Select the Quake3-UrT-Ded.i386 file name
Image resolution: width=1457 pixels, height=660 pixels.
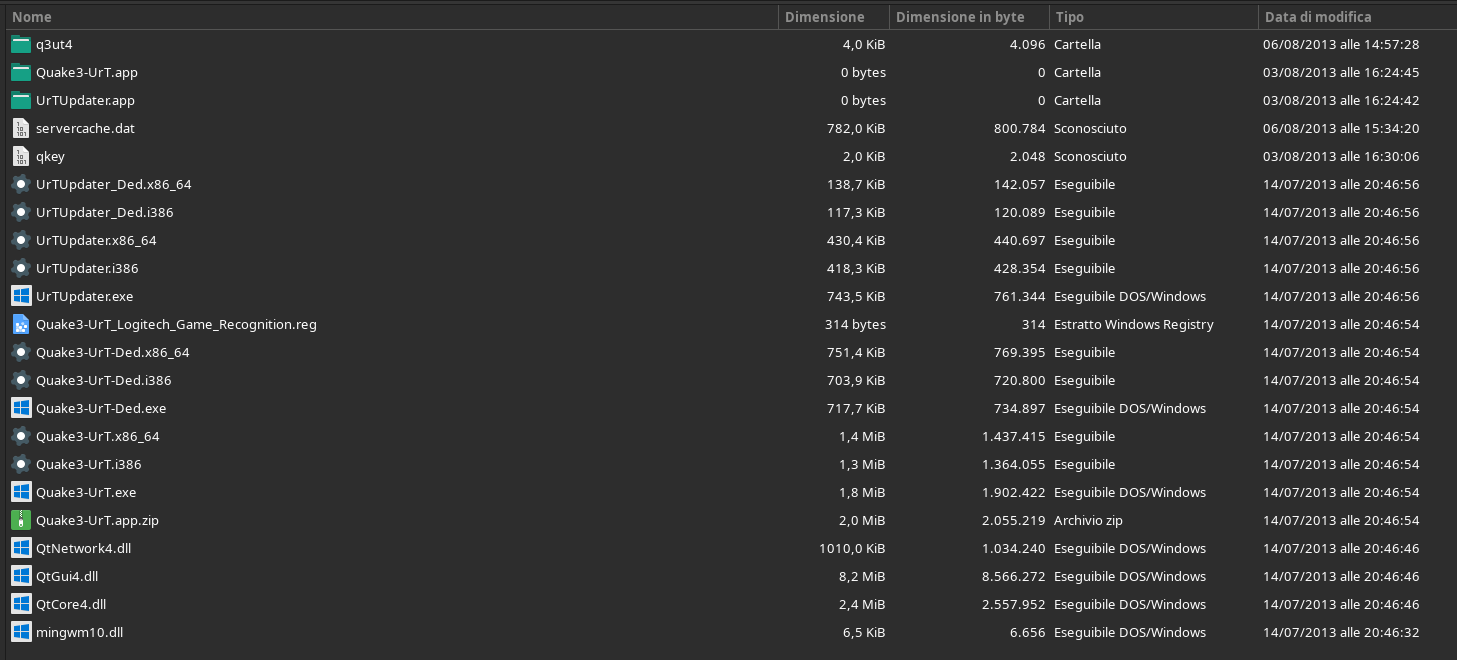tap(104, 380)
